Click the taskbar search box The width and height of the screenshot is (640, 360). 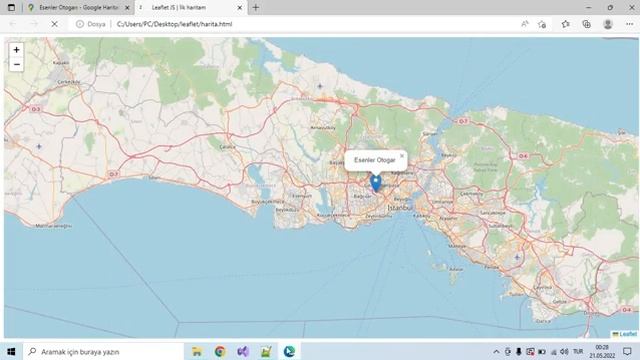pos(103,351)
